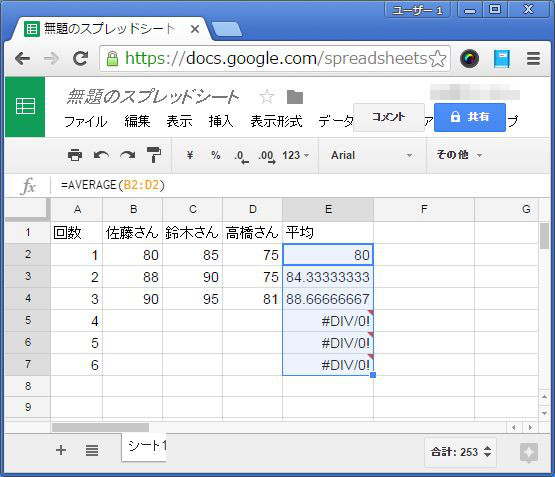Viewport: 555px width, 477px height.
Task: Click the blue 共有 share button
Action: coord(470,117)
